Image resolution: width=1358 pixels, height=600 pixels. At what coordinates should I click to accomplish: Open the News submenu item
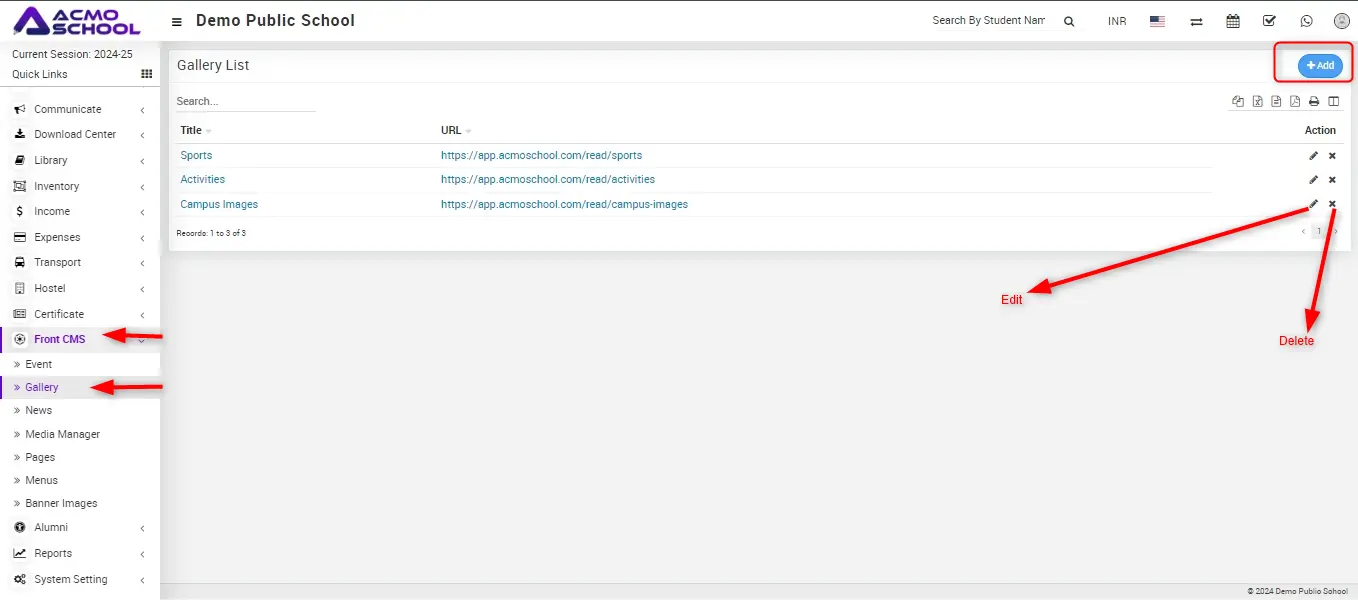point(38,410)
